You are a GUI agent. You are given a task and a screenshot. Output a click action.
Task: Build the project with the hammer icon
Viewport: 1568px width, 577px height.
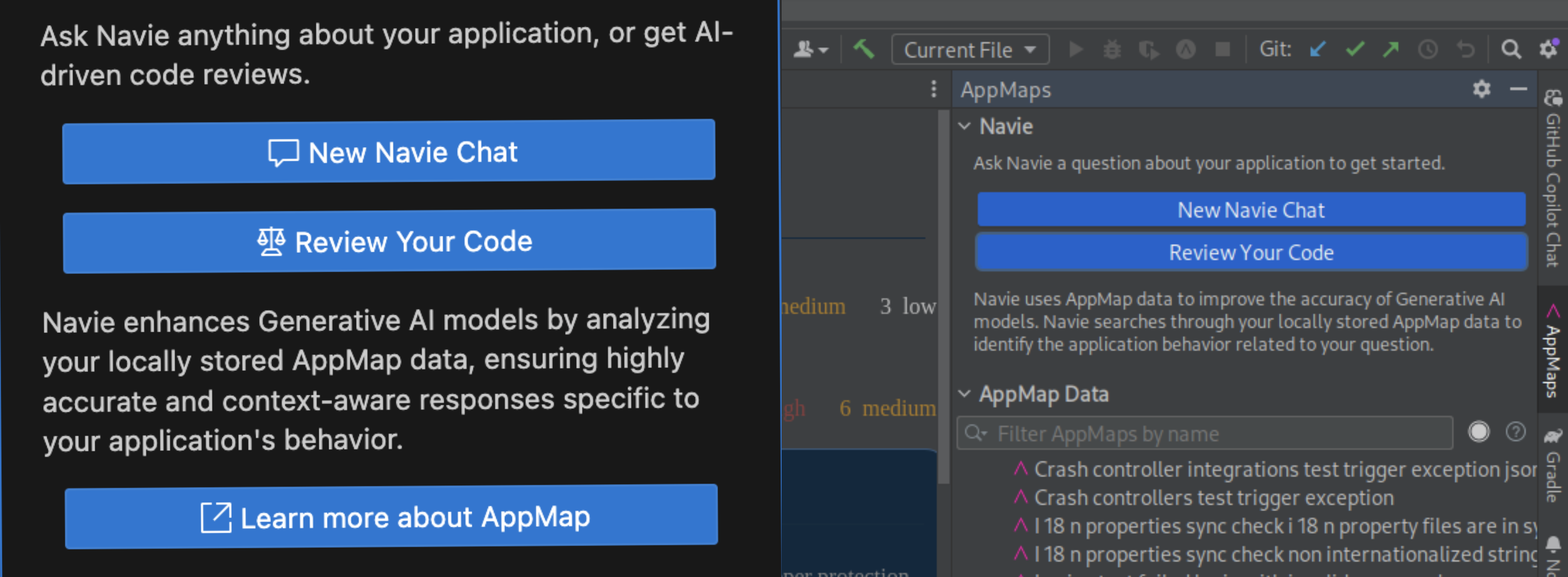[864, 49]
